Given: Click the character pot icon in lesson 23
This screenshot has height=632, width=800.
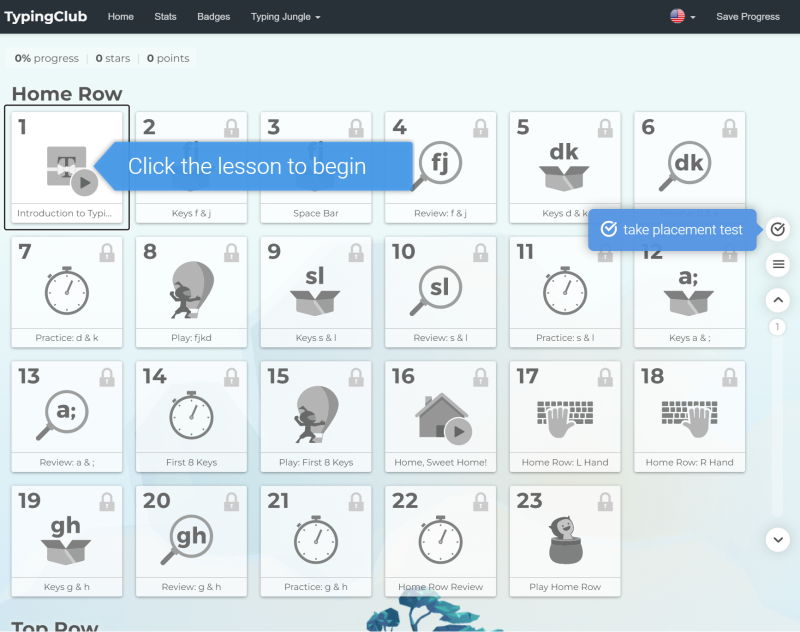Looking at the screenshot, I should tap(565, 540).
